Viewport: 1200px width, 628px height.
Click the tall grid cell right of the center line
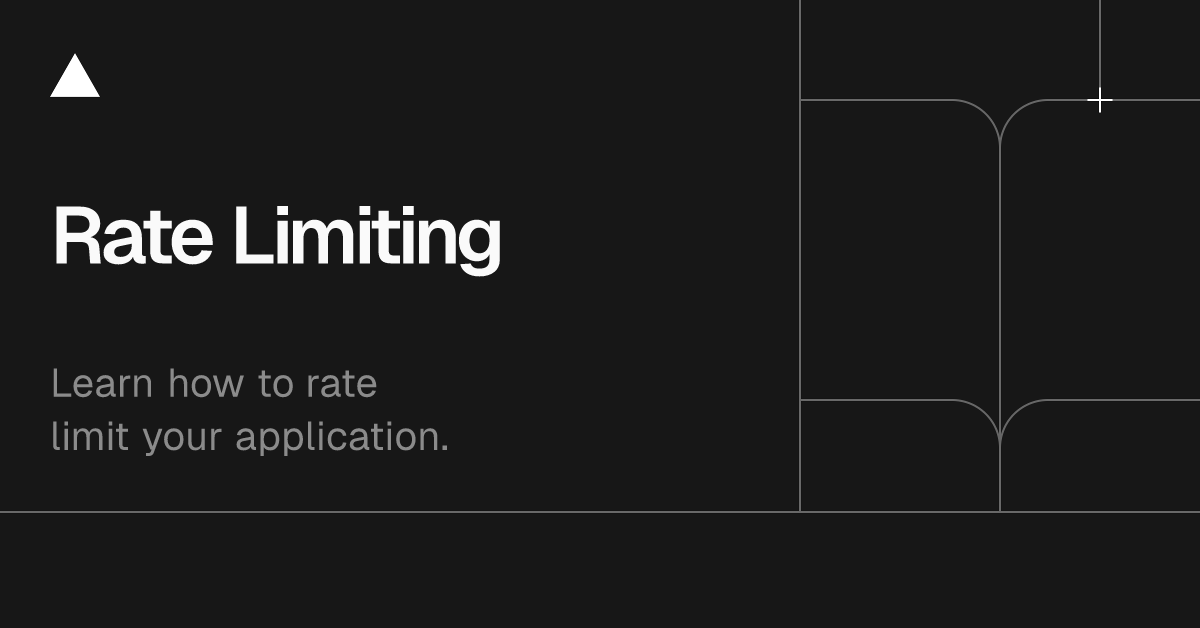click(1100, 250)
